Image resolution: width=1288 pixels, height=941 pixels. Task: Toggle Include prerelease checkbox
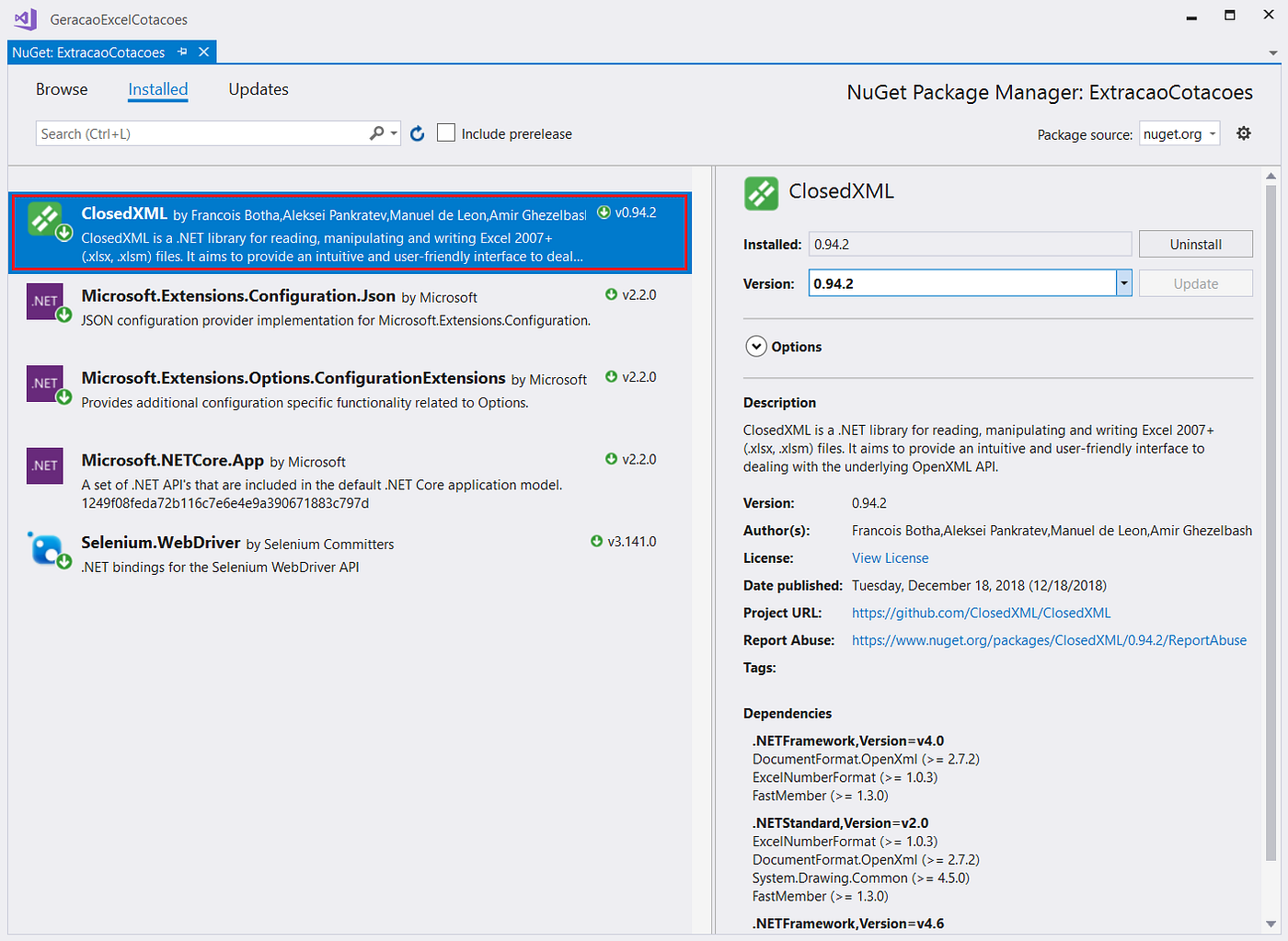tap(446, 133)
